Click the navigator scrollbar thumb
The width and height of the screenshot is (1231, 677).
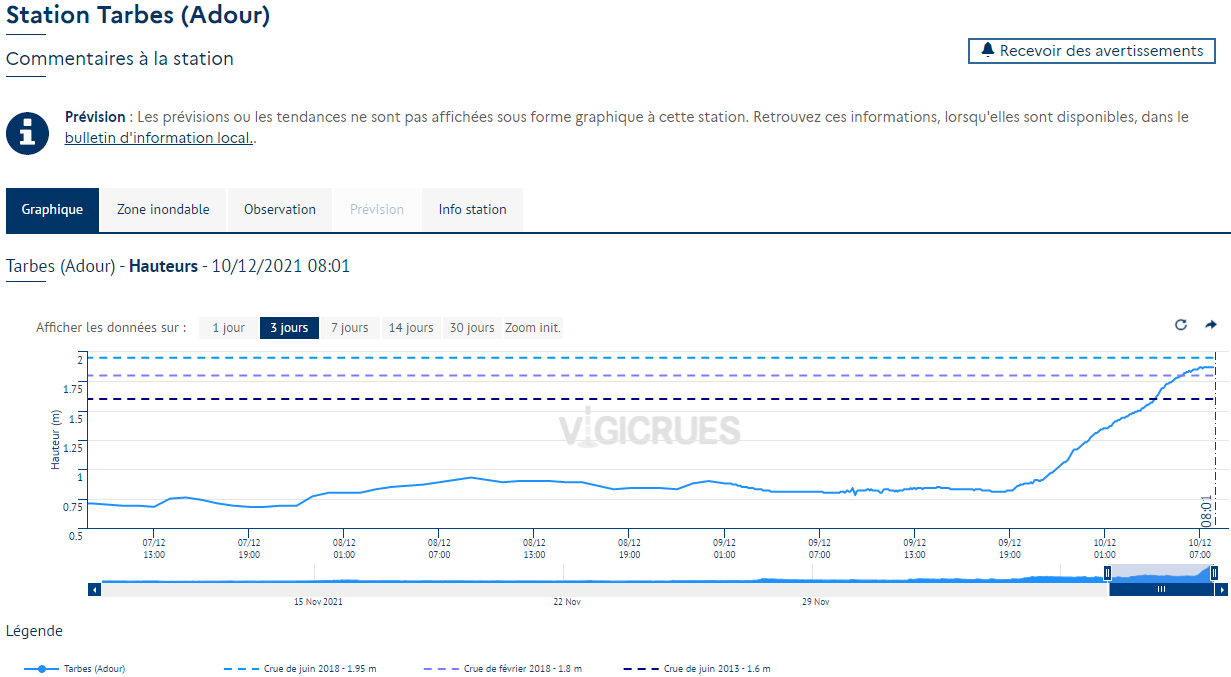click(x=1161, y=590)
